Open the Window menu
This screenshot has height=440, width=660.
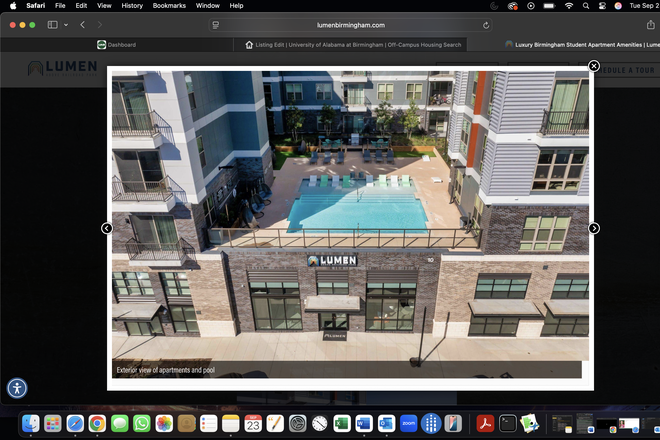[x=208, y=5]
